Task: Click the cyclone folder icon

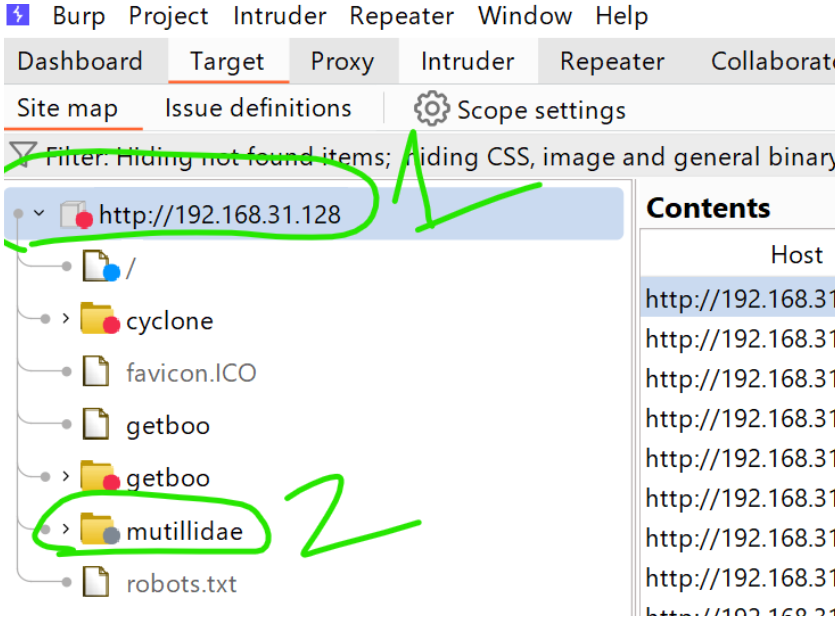Action: tap(99, 319)
